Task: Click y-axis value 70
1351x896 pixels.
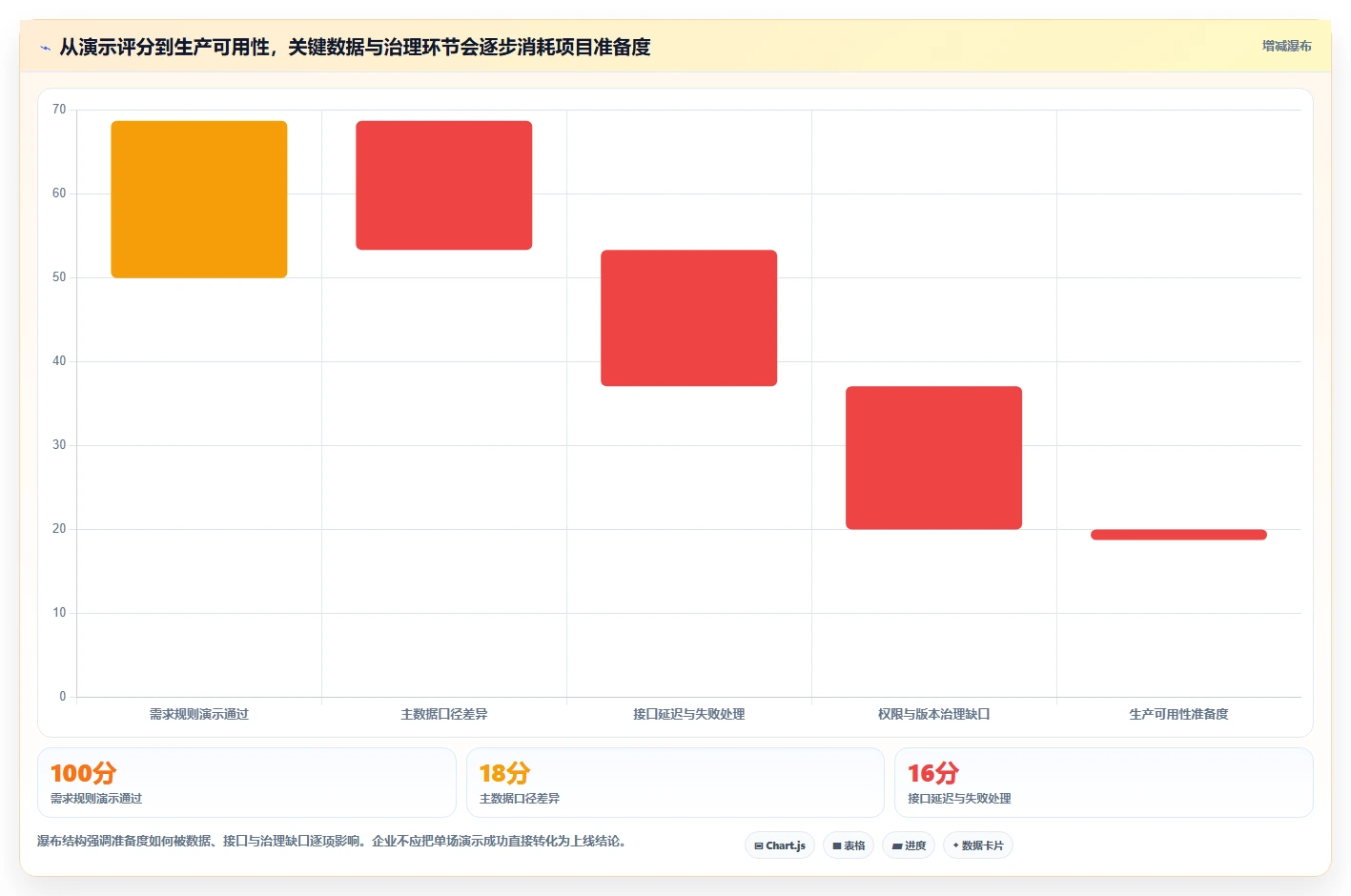Action: 59,110
